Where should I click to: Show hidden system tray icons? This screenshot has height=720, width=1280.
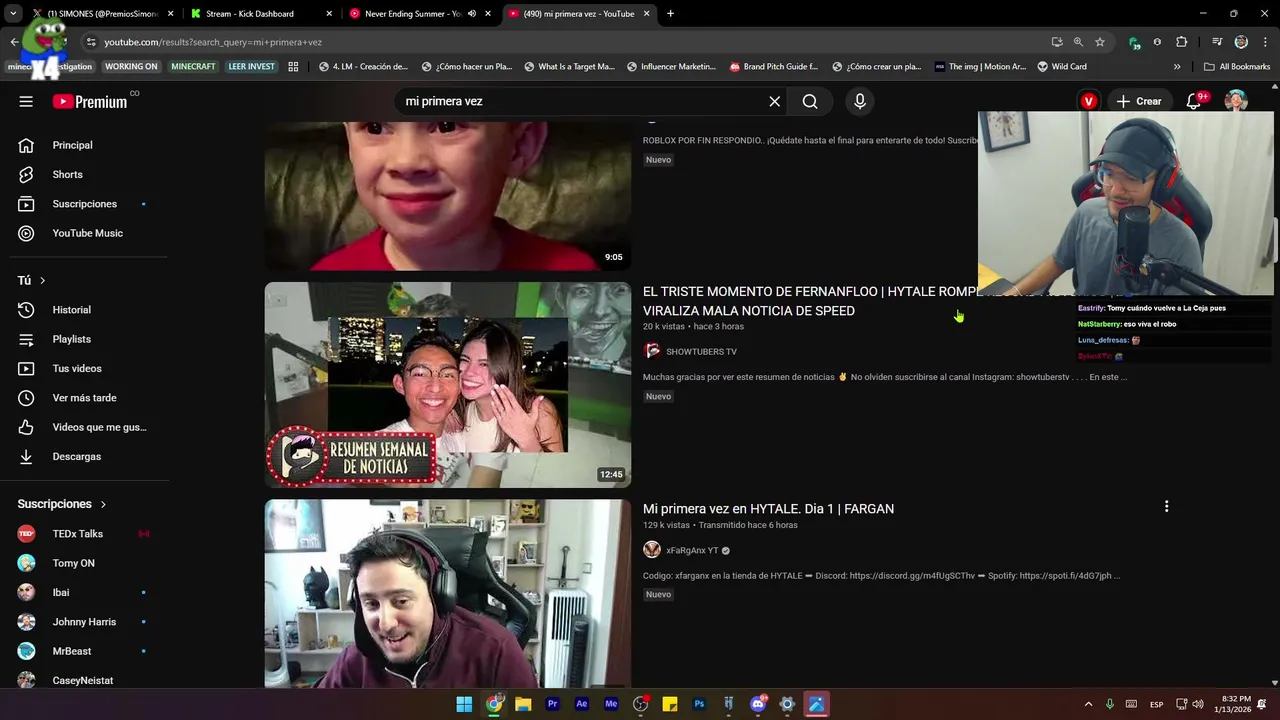click(x=1088, y=704)
